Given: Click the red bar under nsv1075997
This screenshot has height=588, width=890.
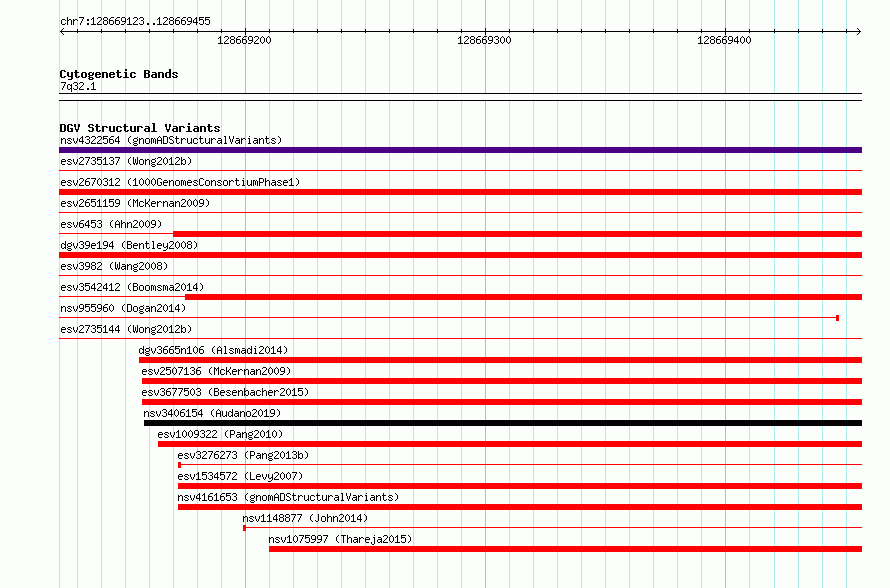Looking at the screenshot, I should click(565, 549).
